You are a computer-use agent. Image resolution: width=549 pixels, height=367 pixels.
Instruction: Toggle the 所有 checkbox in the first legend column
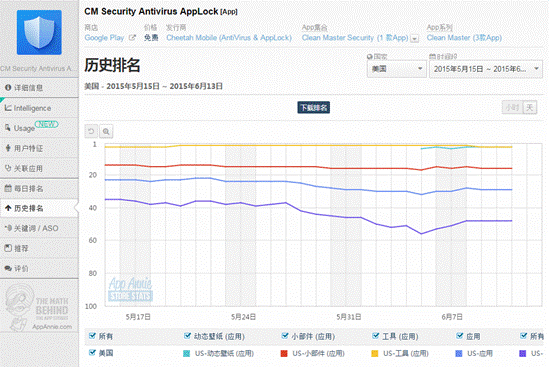(92, 336)
